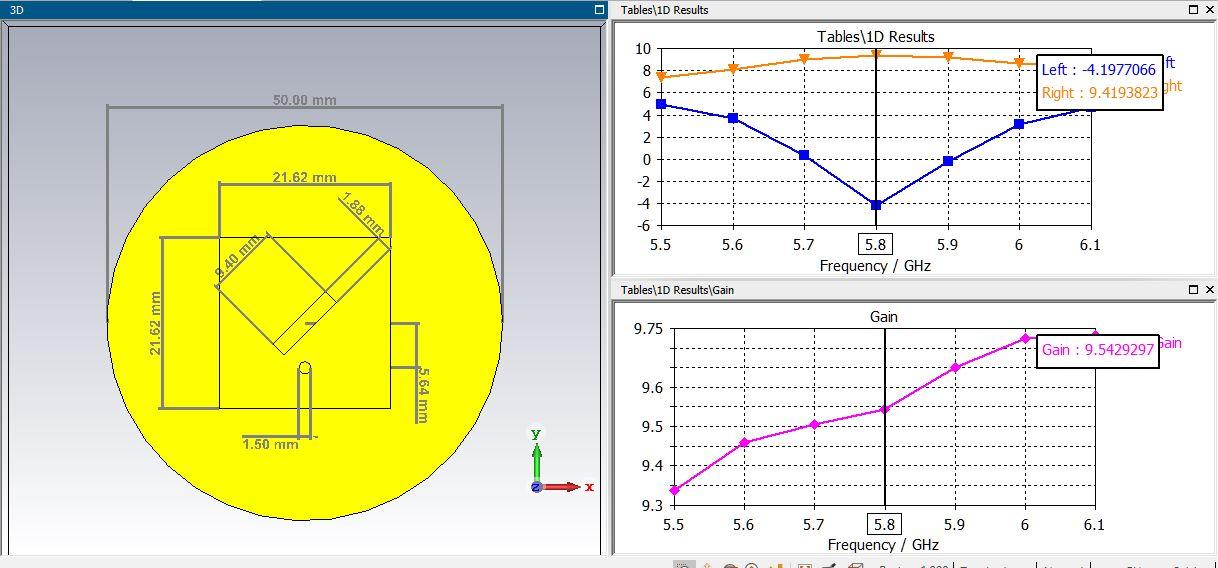Select the vertical 21.62 mm dimension label
The width and height of the screenshot is (1218, 568).
coord(155,323)
